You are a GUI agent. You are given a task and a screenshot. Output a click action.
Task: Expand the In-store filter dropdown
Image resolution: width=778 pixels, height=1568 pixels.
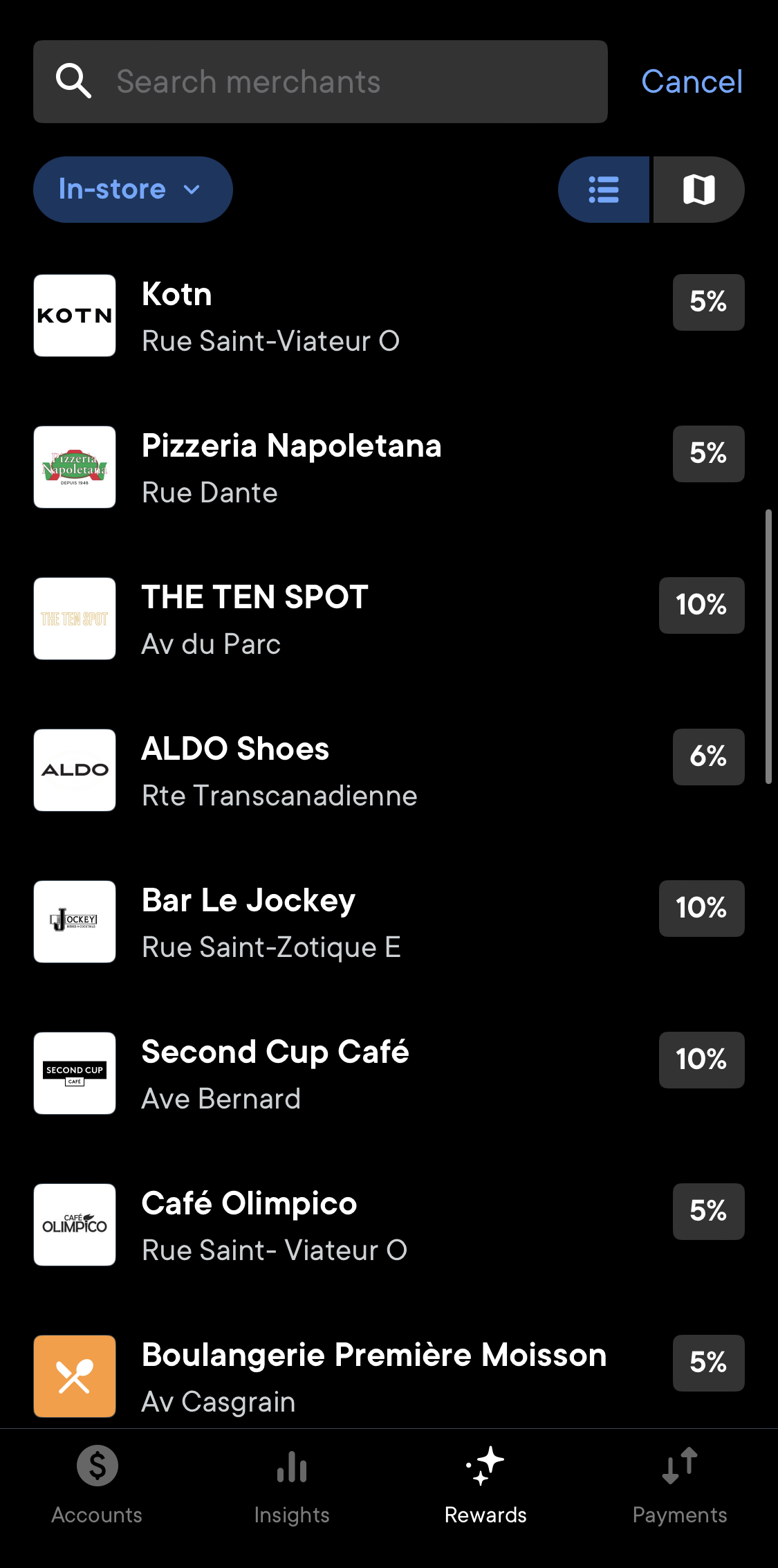(x=133, y=190)
